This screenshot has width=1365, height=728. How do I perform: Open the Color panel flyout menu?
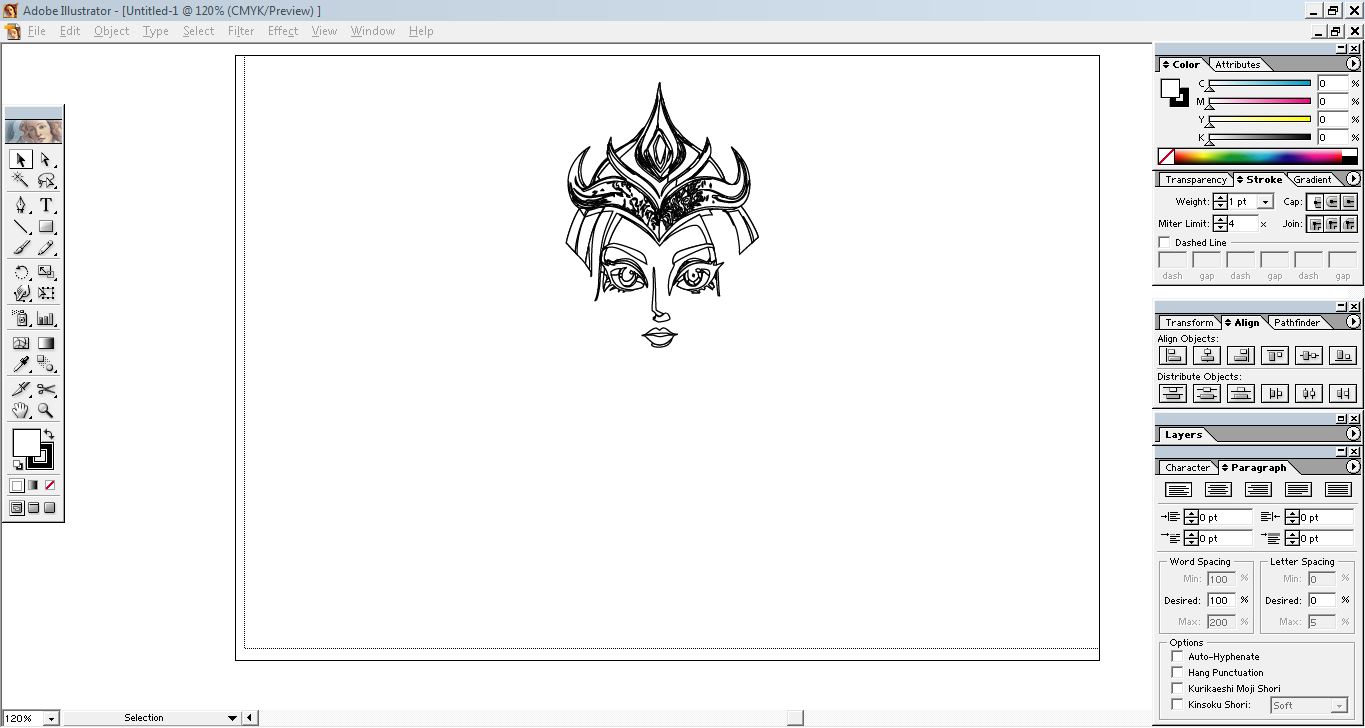pos(1353,64)
